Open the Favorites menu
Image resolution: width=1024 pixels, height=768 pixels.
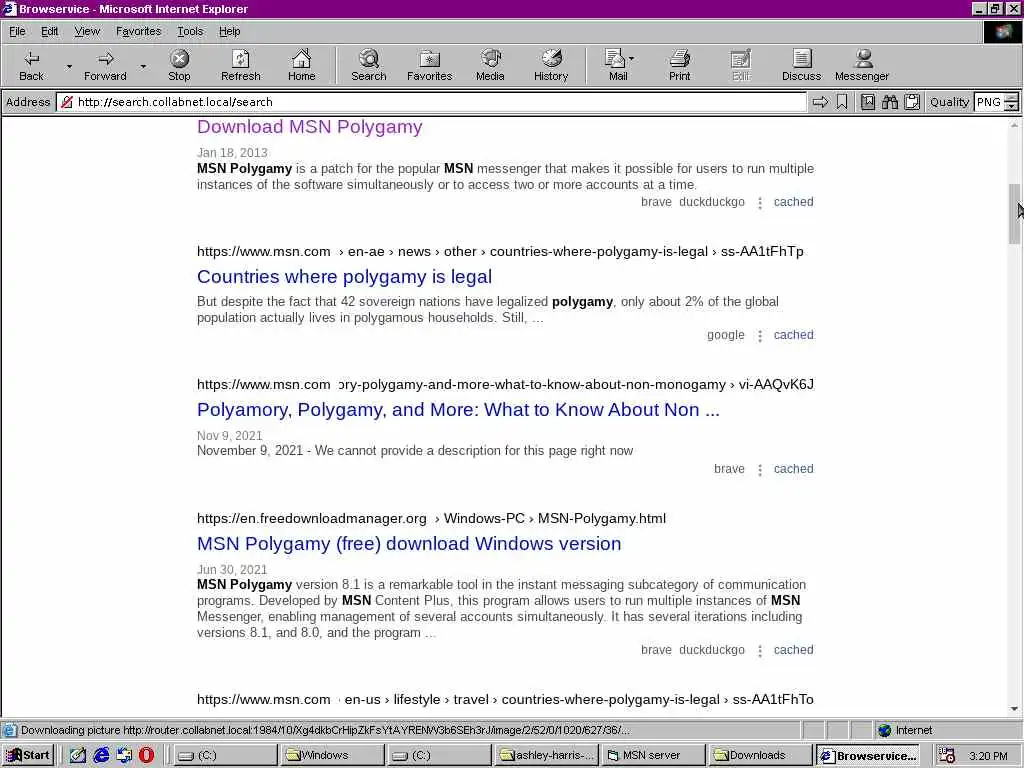tap(138, 31)
